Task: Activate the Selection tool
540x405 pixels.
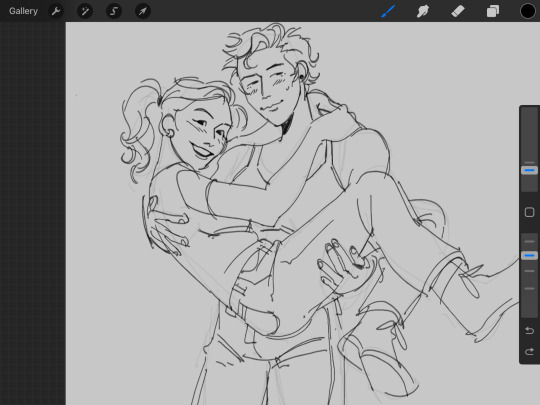Action: pyautogui.click(x=114, y=11)
